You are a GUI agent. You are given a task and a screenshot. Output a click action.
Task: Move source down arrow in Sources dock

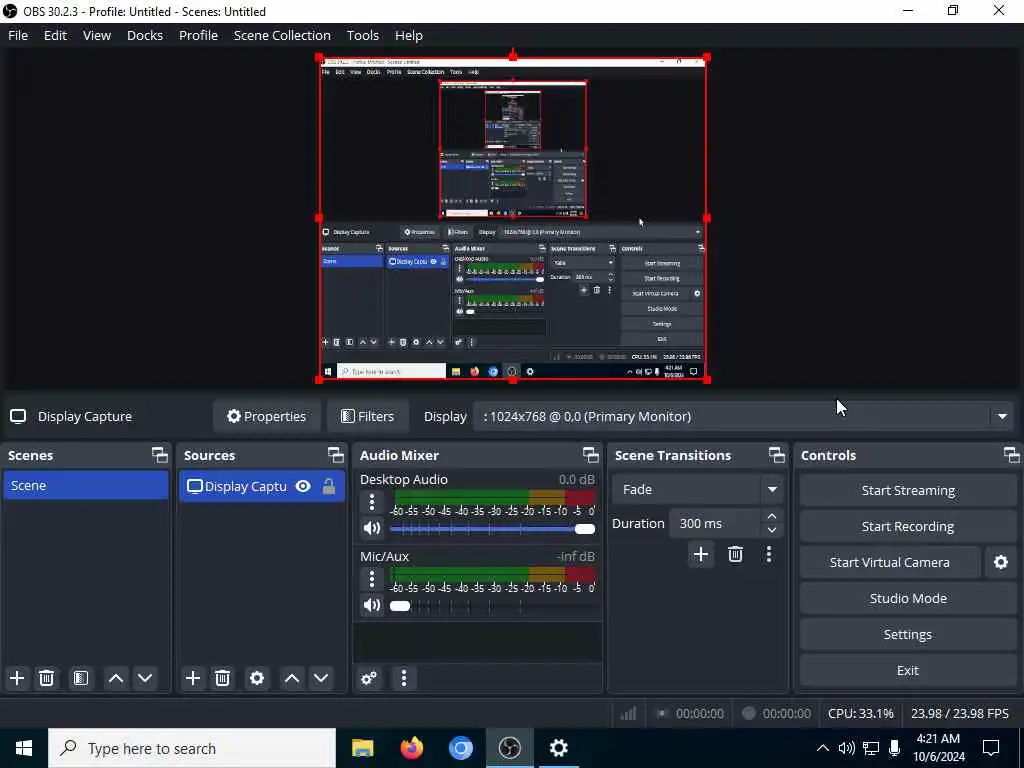click(x=321, y=678)
